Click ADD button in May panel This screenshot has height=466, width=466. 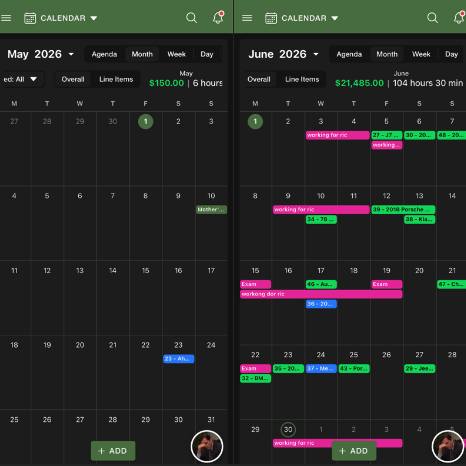click(x=113, y=451)
